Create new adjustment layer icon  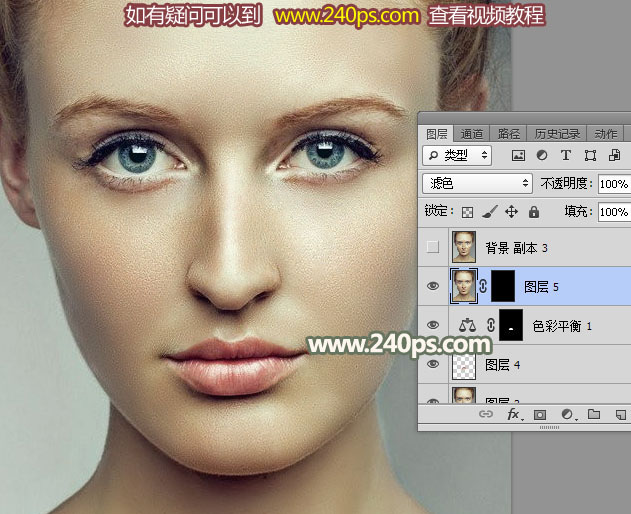pyautogui.click(x=569, y=414)
